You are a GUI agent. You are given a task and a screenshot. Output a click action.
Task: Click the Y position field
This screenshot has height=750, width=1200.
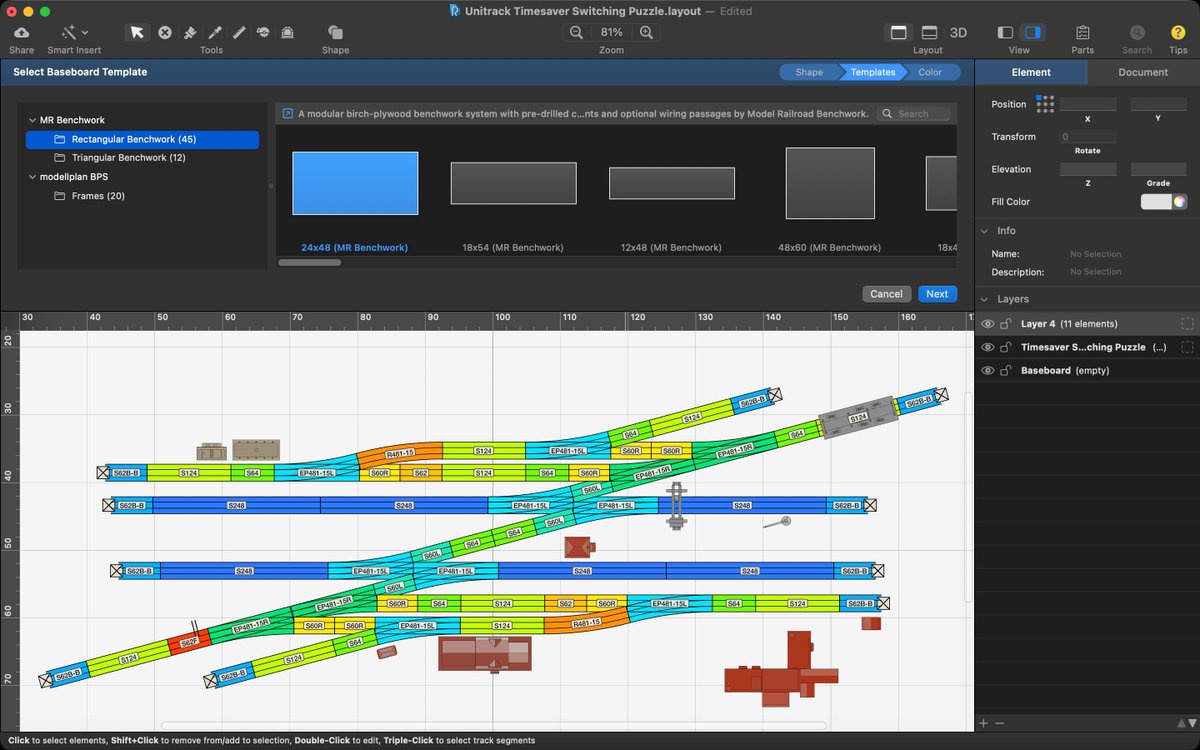click(1158, 104)
